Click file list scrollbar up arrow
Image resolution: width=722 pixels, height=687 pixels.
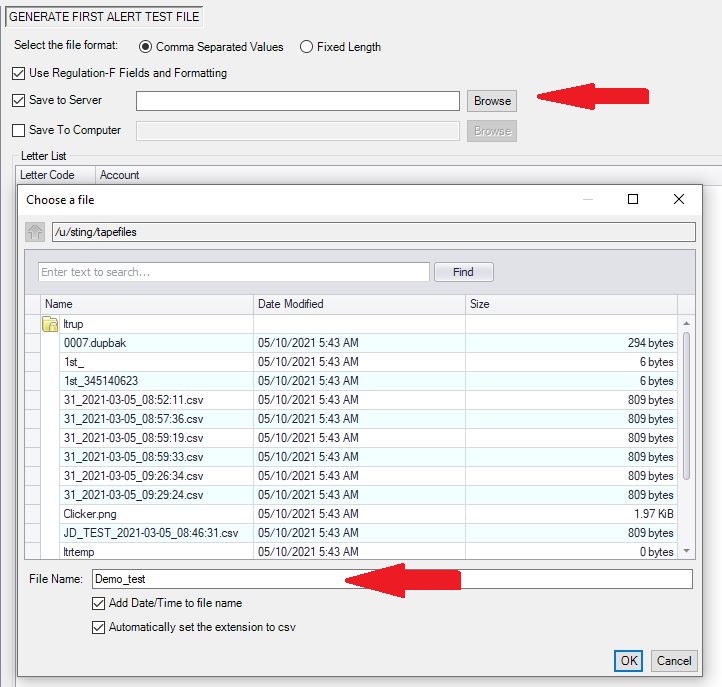[686, 324]
